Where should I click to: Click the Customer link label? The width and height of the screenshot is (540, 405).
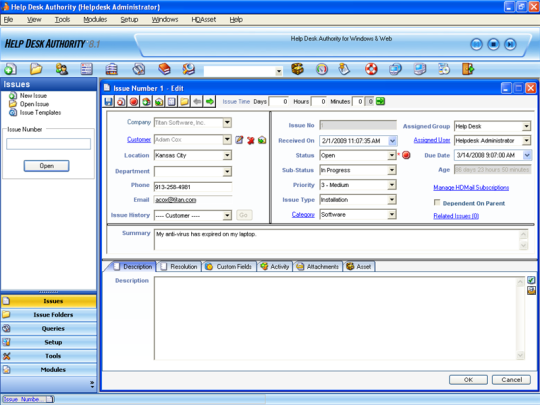coord(139,139)
